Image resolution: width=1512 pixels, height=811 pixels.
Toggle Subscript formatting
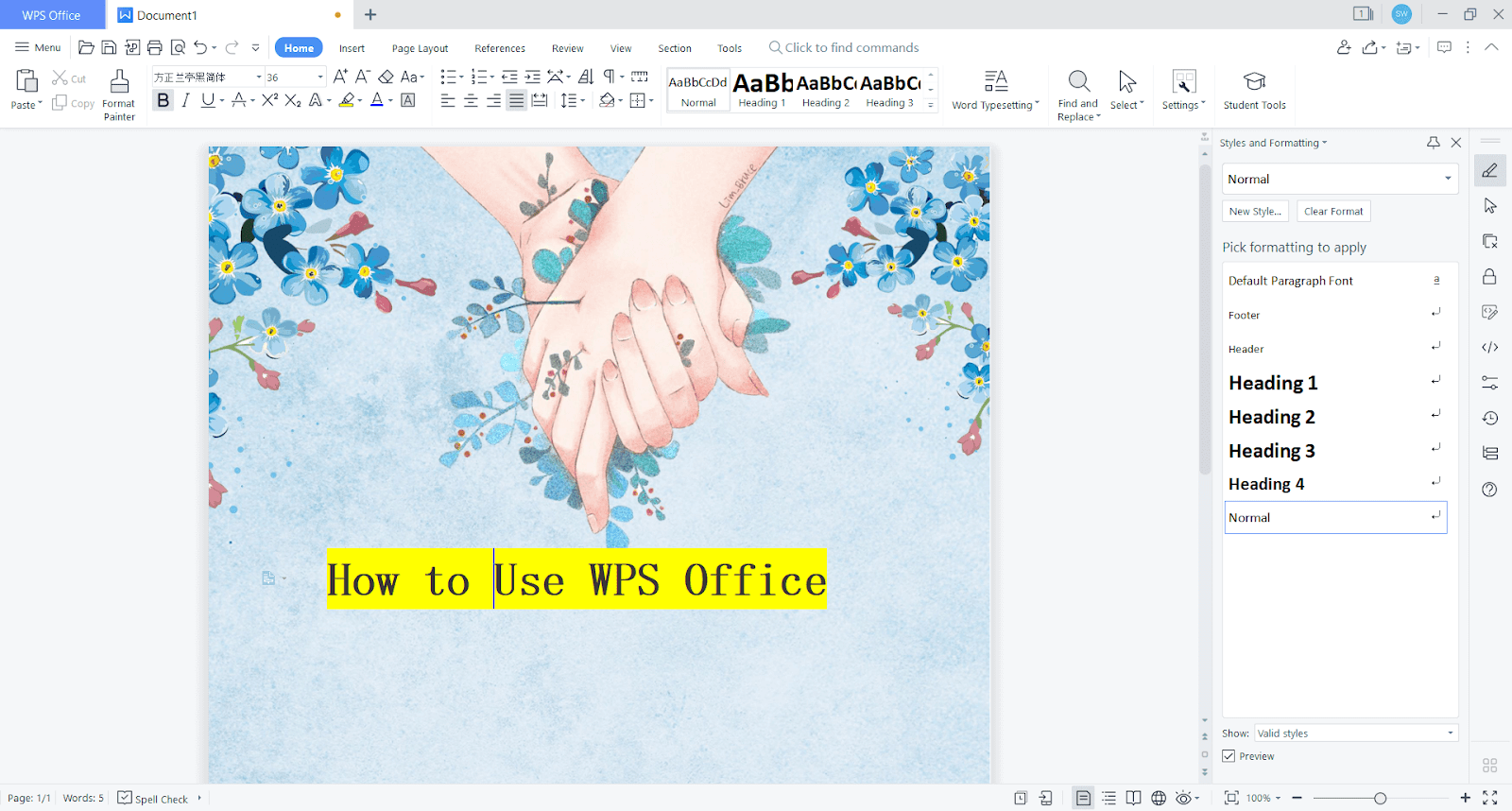click(293, 100)
